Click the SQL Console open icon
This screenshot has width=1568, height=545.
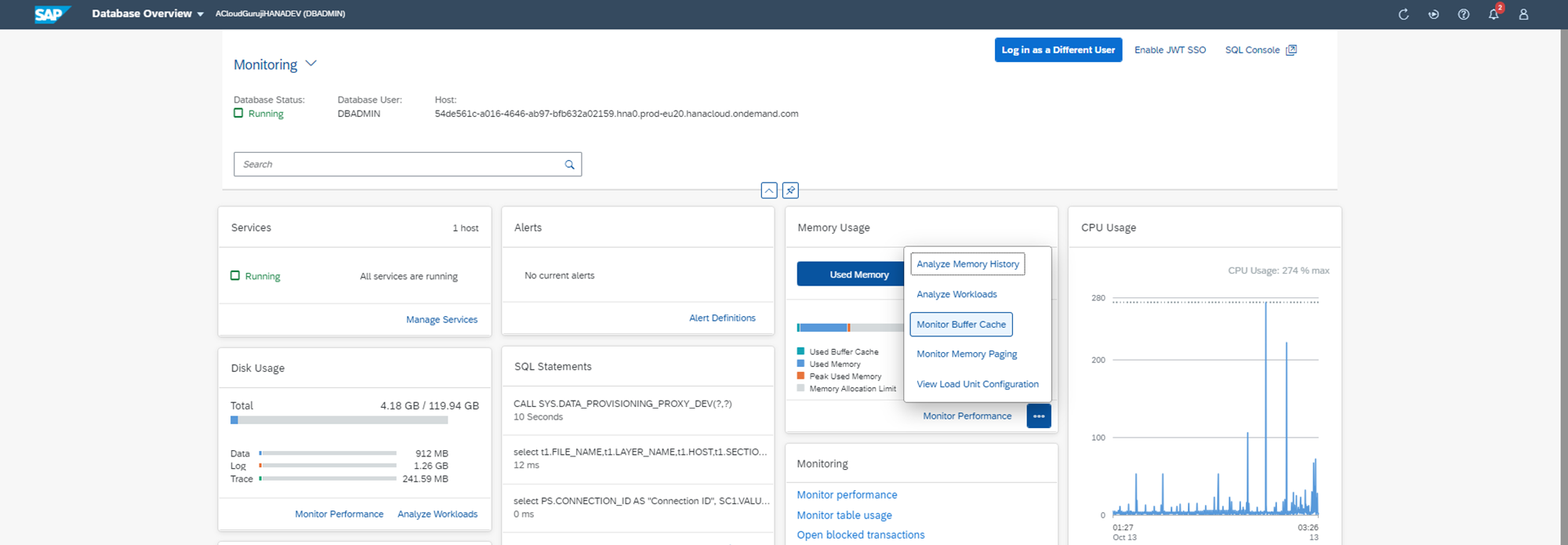(1291, 50)
